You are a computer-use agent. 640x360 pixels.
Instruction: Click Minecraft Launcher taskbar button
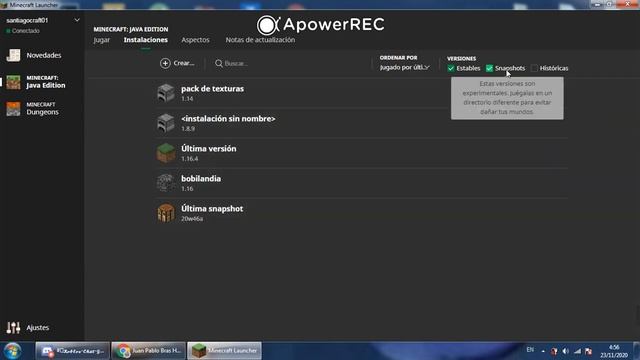coord(224,351)
